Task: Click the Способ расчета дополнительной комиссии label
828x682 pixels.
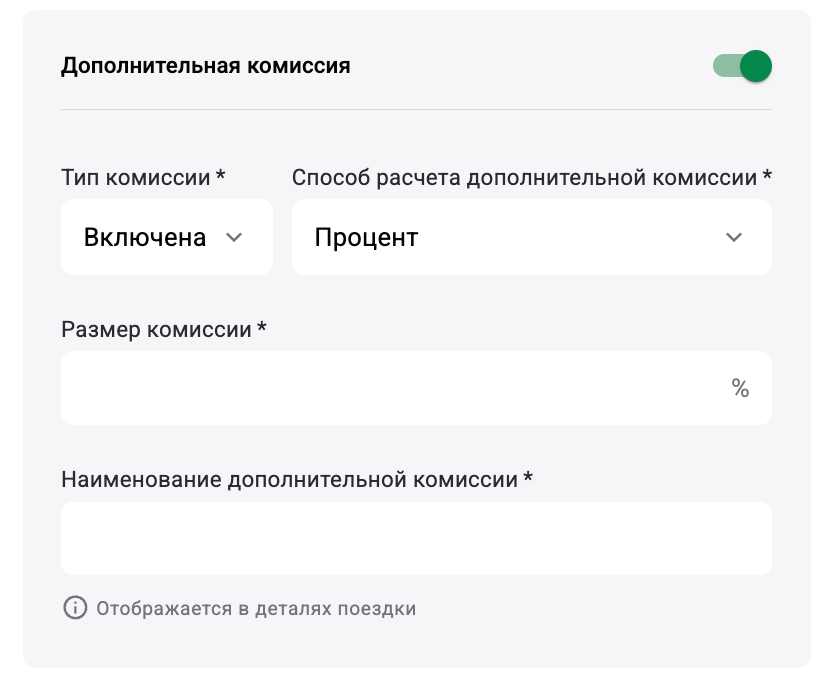Action: [524, 178]
